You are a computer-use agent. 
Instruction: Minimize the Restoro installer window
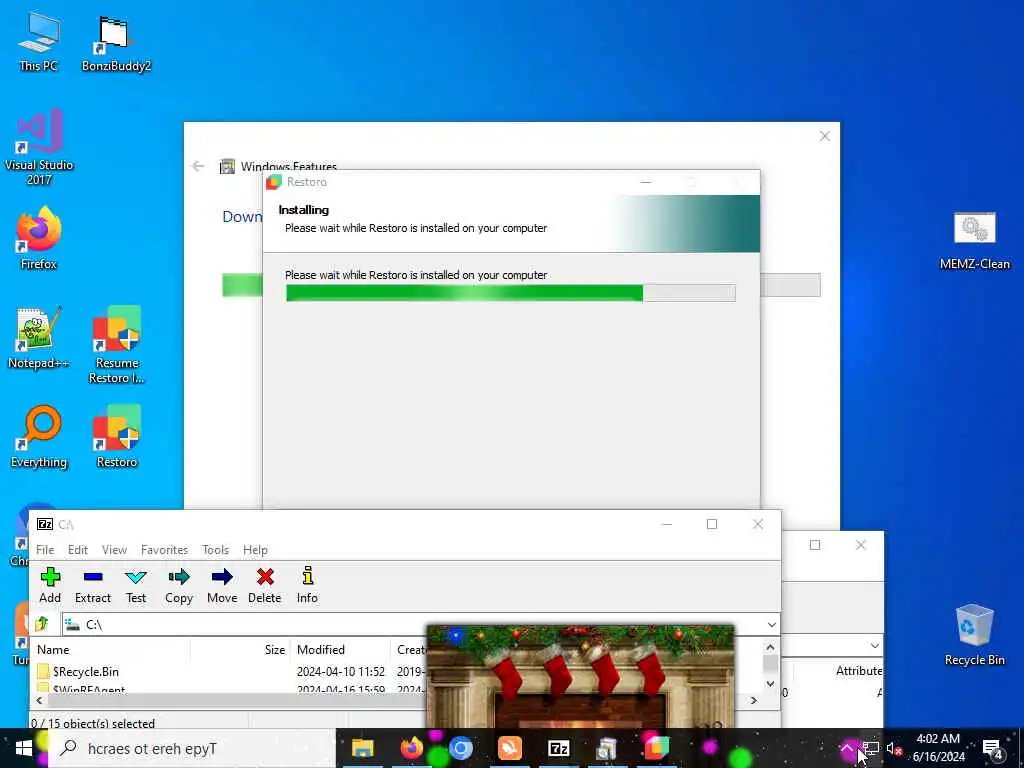pos(646,182)
